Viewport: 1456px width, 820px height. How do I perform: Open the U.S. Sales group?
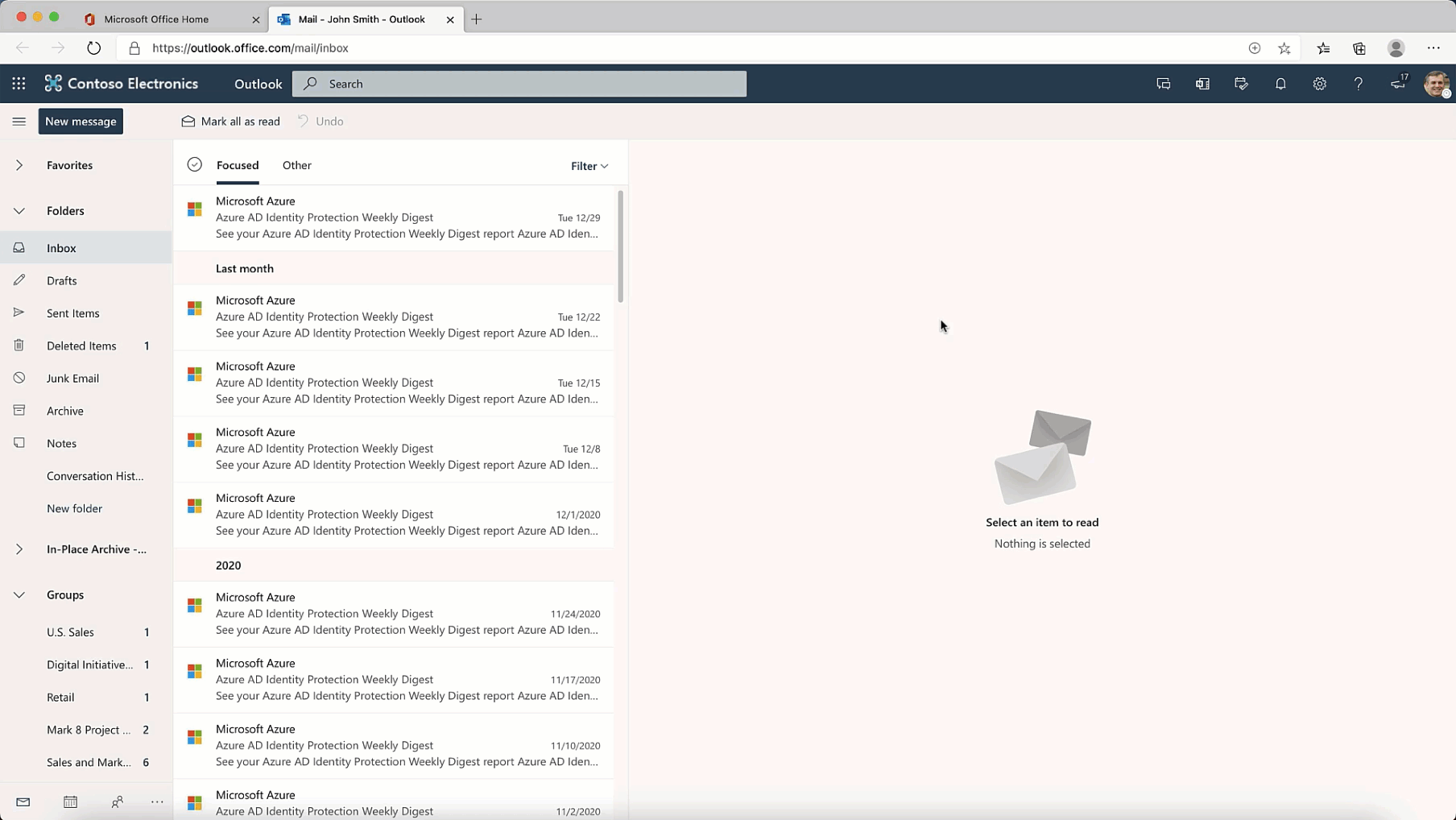click(x=86, y=632)
